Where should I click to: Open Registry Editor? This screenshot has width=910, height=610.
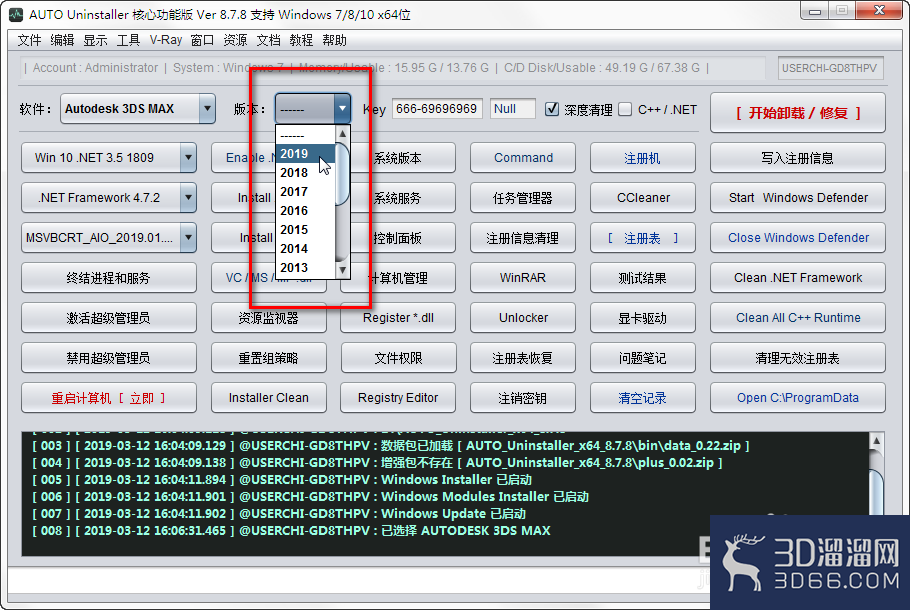(x=398, y=398)
